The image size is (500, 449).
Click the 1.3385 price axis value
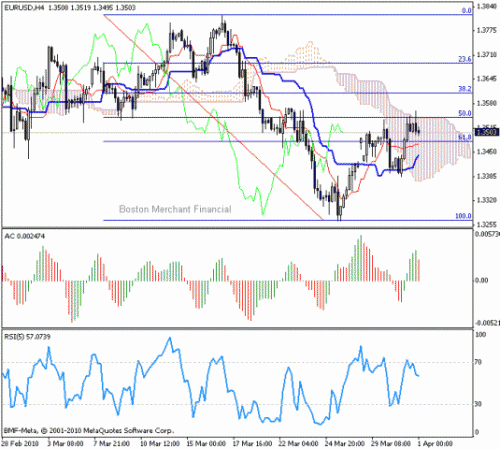487,176
